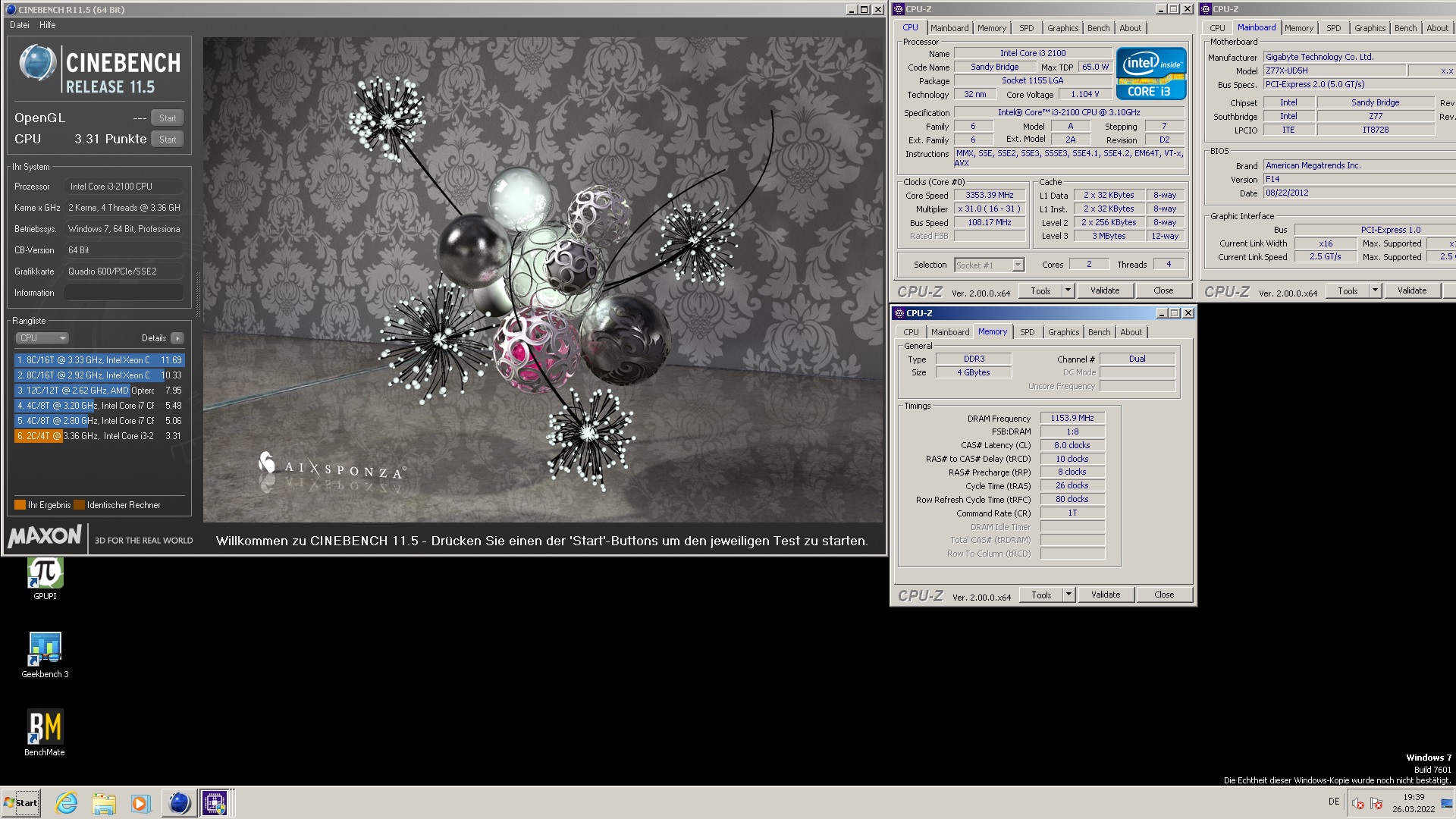The width and height of the screenshot is (1456, 819).
Task: Open the GPUPI desktop shortcut
Action: pos(45,579)
